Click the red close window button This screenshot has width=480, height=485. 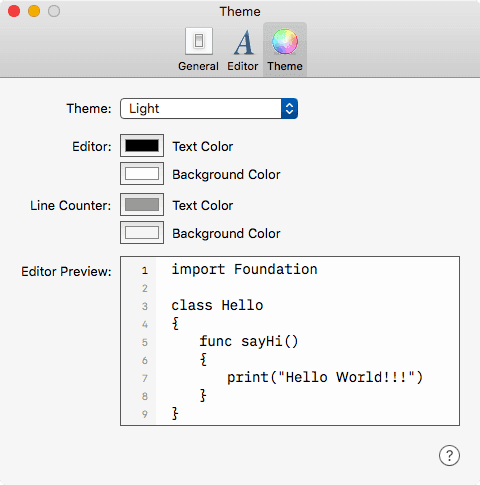coord(14,11)
